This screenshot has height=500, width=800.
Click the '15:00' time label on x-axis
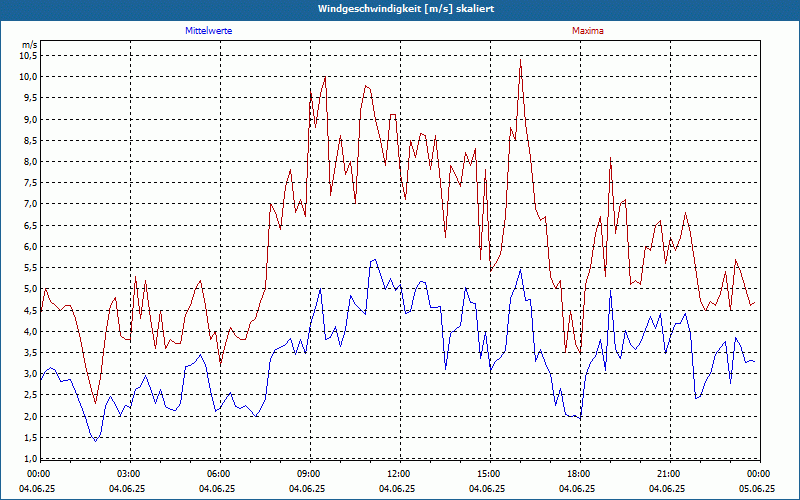488,474
